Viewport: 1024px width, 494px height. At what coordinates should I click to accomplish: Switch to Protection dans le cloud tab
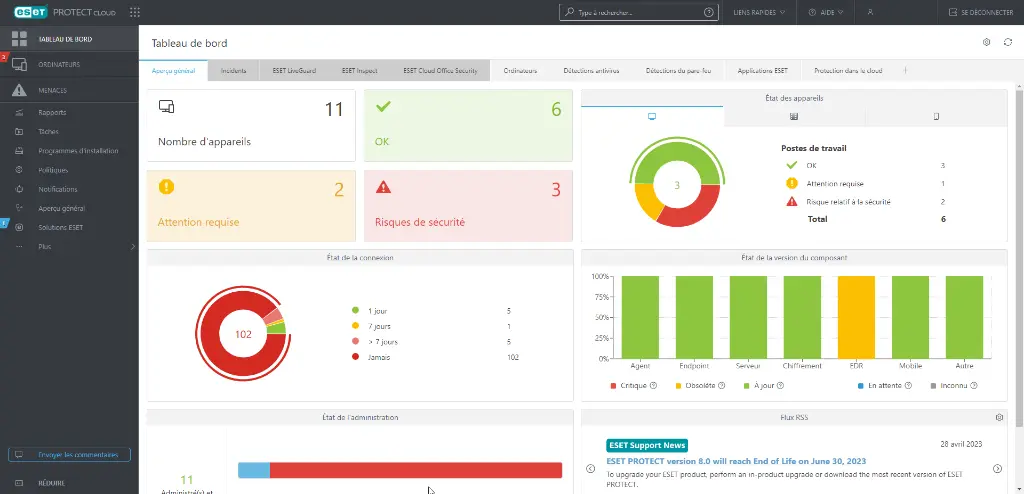pyautogui.click(x=848, y=71)
